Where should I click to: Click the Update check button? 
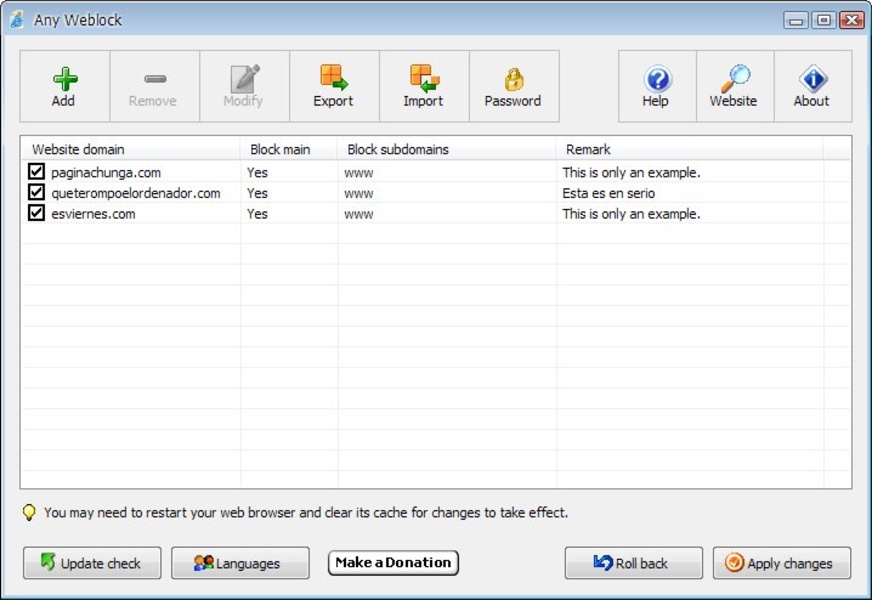point(91,563)
